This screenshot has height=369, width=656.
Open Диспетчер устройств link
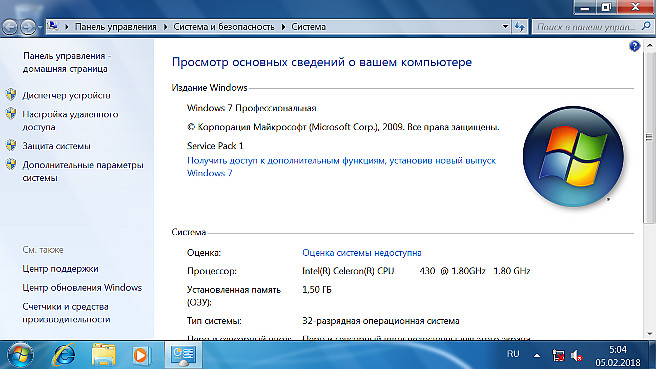(67, 95)
